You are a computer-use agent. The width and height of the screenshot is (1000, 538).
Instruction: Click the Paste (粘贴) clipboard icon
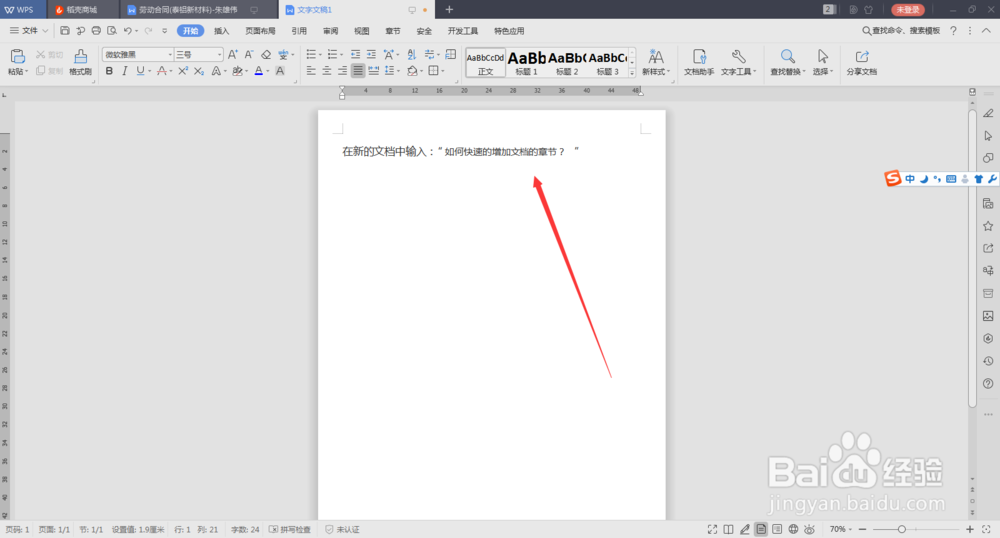coord(17,57)
